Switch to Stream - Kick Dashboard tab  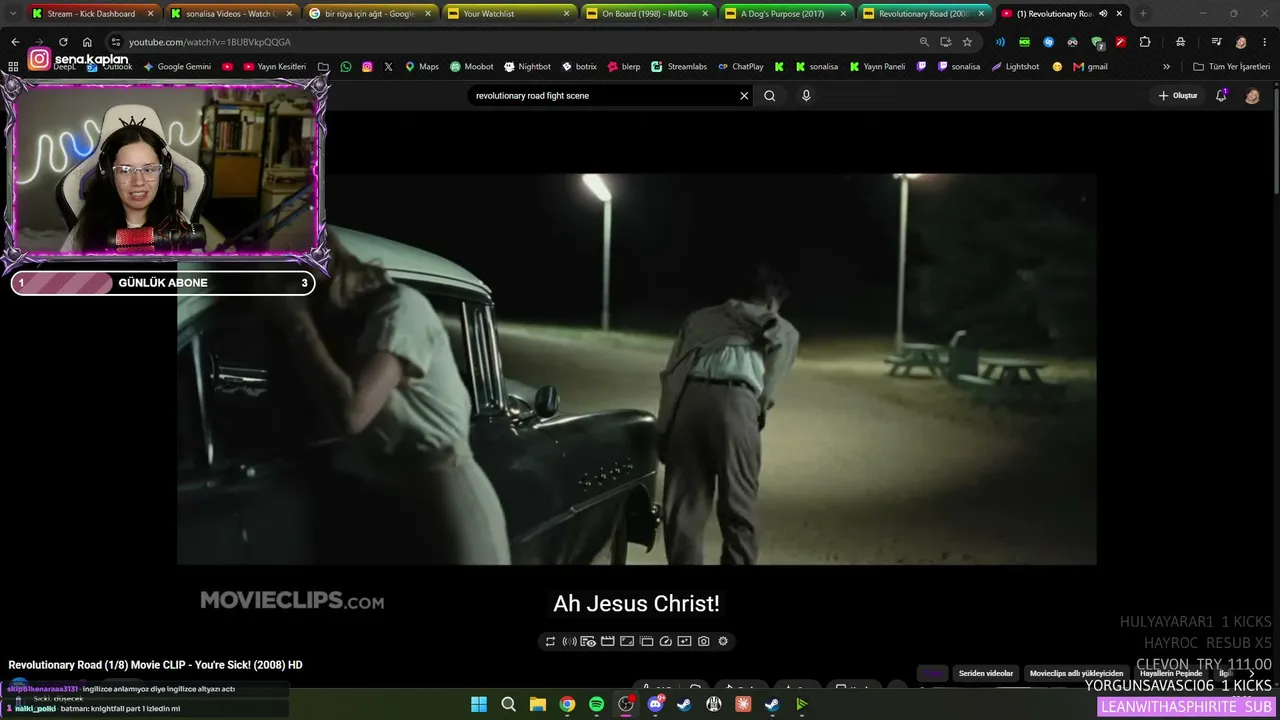(92, 14)
